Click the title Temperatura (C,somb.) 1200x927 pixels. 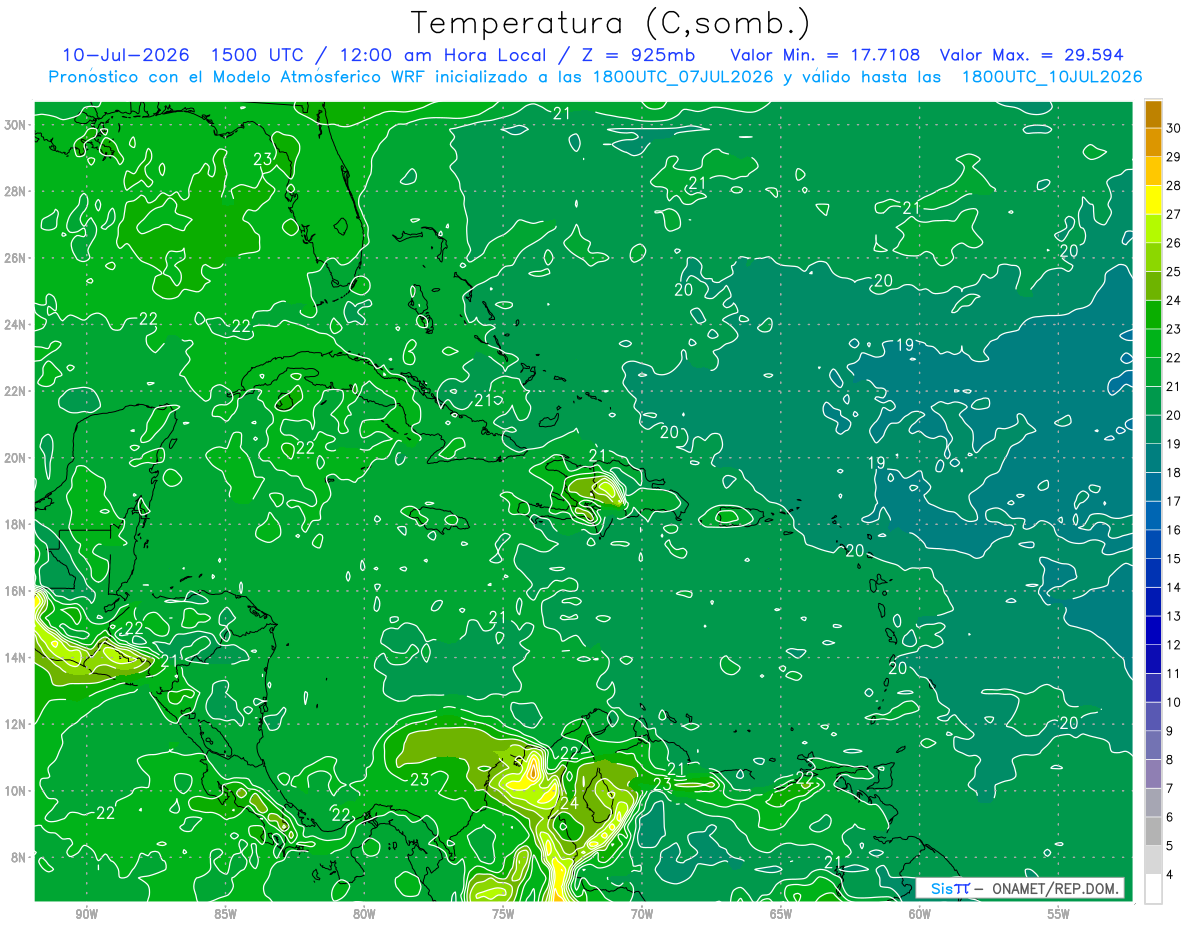611,23
